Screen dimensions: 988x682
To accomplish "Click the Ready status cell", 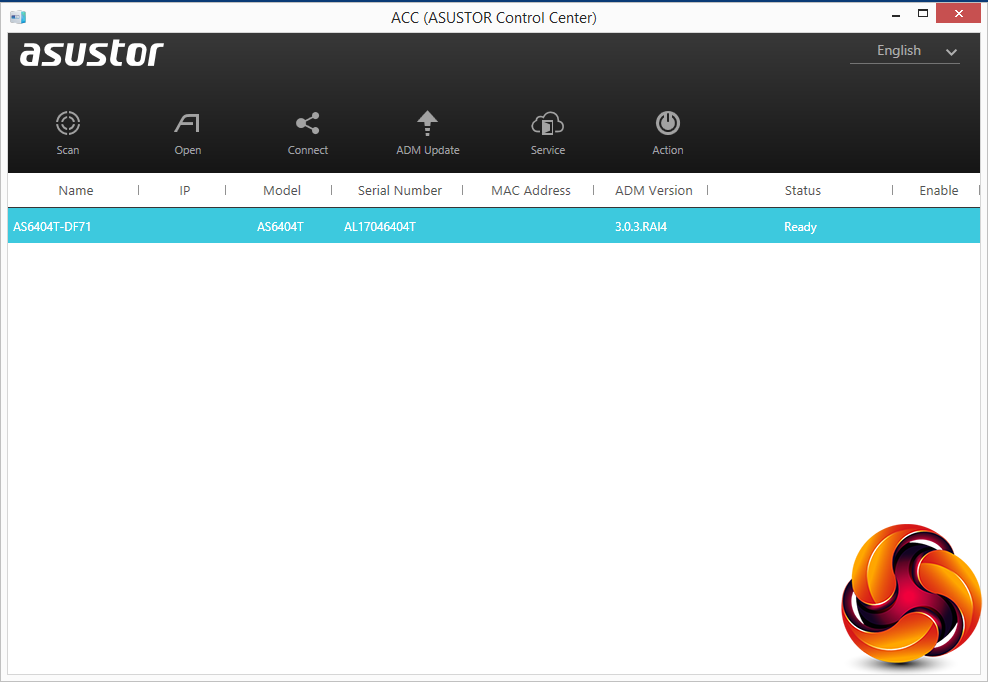I will pos(800,227).
